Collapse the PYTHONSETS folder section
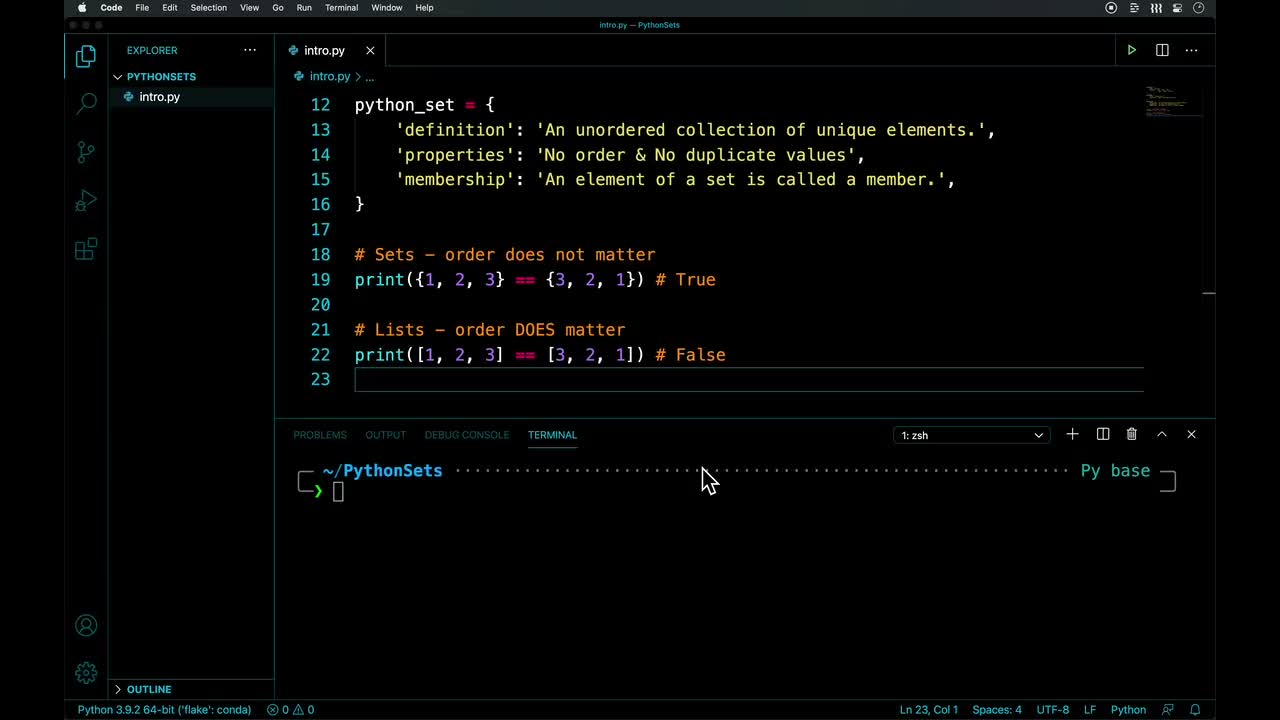1280x720 pixels. click(x=160, y=76)
